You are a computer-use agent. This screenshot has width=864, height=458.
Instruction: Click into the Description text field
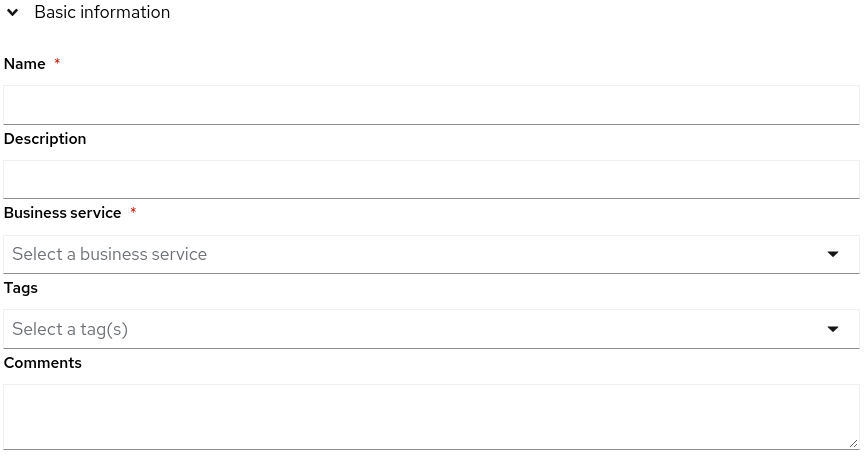431,180
